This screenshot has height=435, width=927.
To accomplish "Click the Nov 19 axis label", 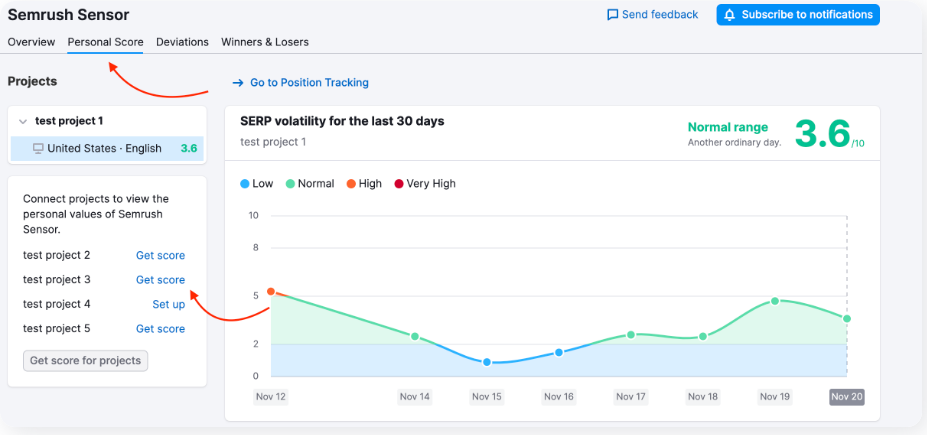I will click(775, 397).
